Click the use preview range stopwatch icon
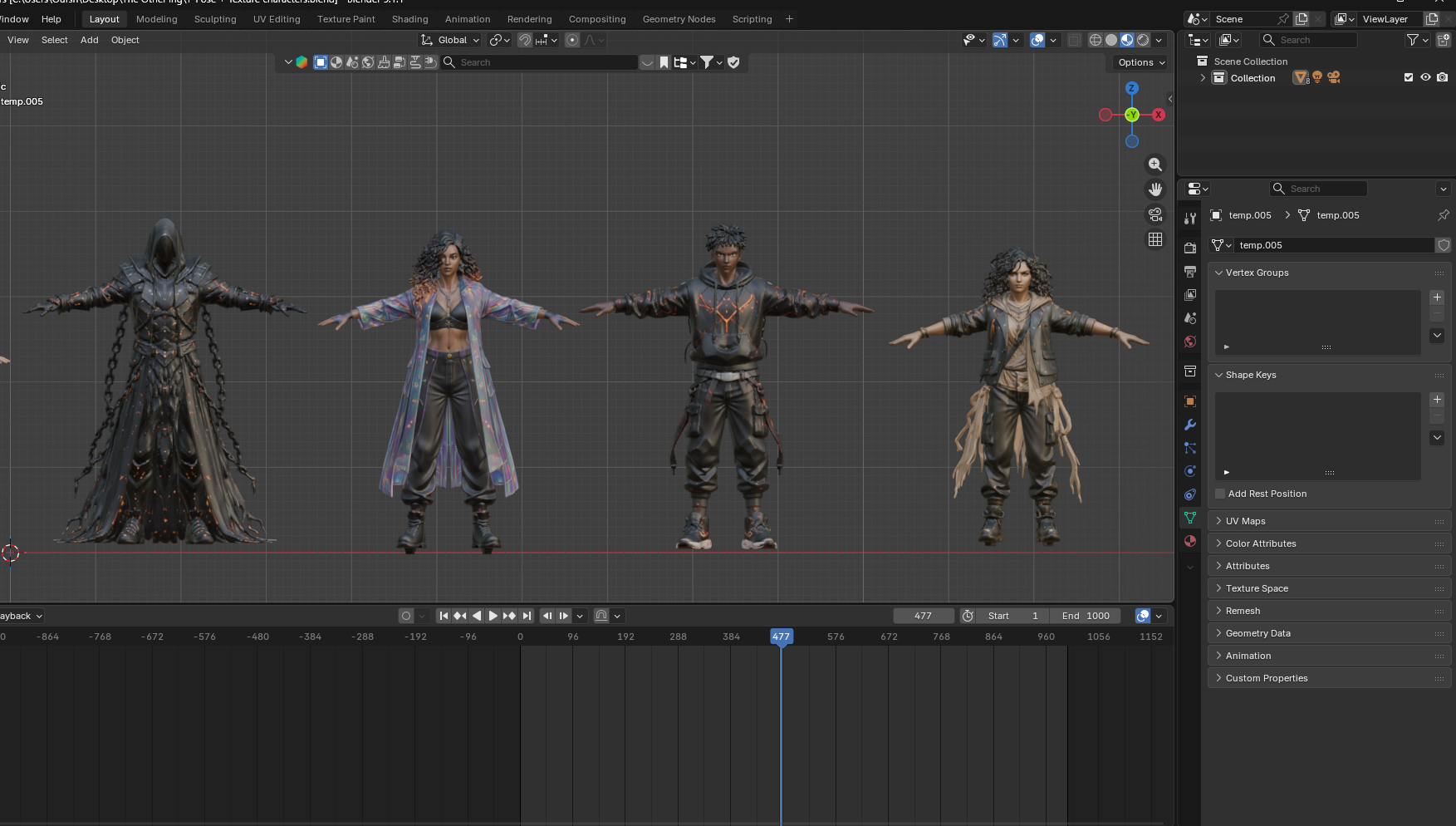This screenshot has width=1456, height=826. coord(968,616)
